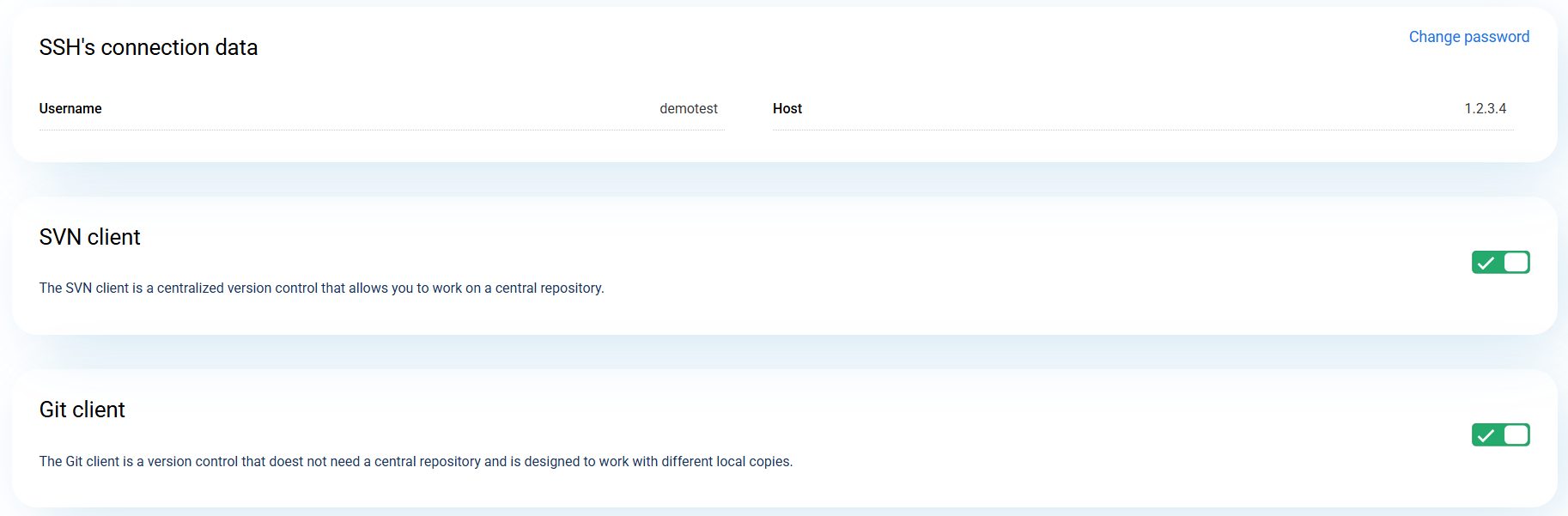1568x516 pixels.
Task: Click the checkmark icon in SVN toggle
Action: pyautogui.click(x=1486, y=263)
